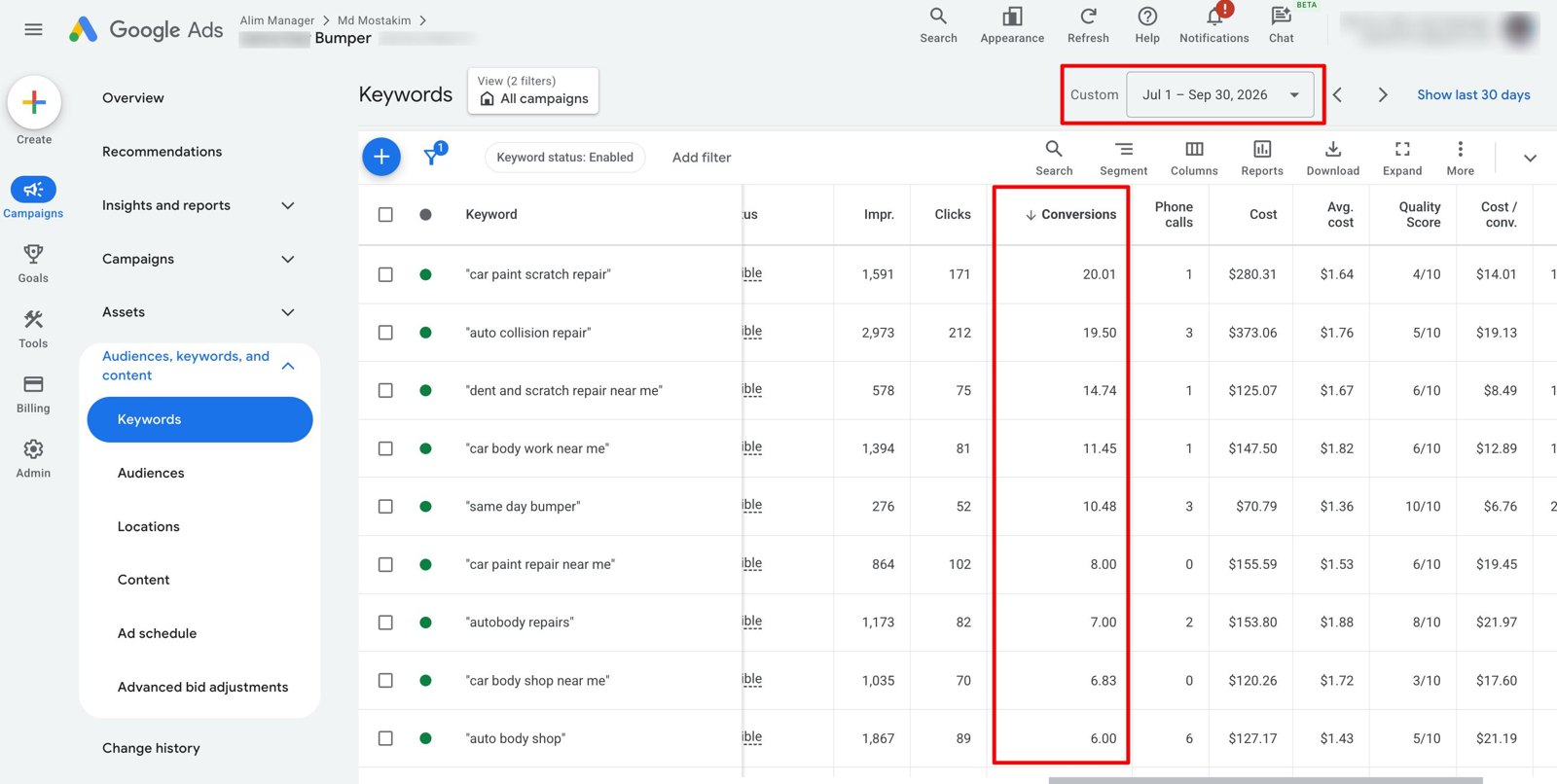Select the "car paint scratch repair" row checkbox
Viewport: 1557px width, 784px height.
pos(385,274)
